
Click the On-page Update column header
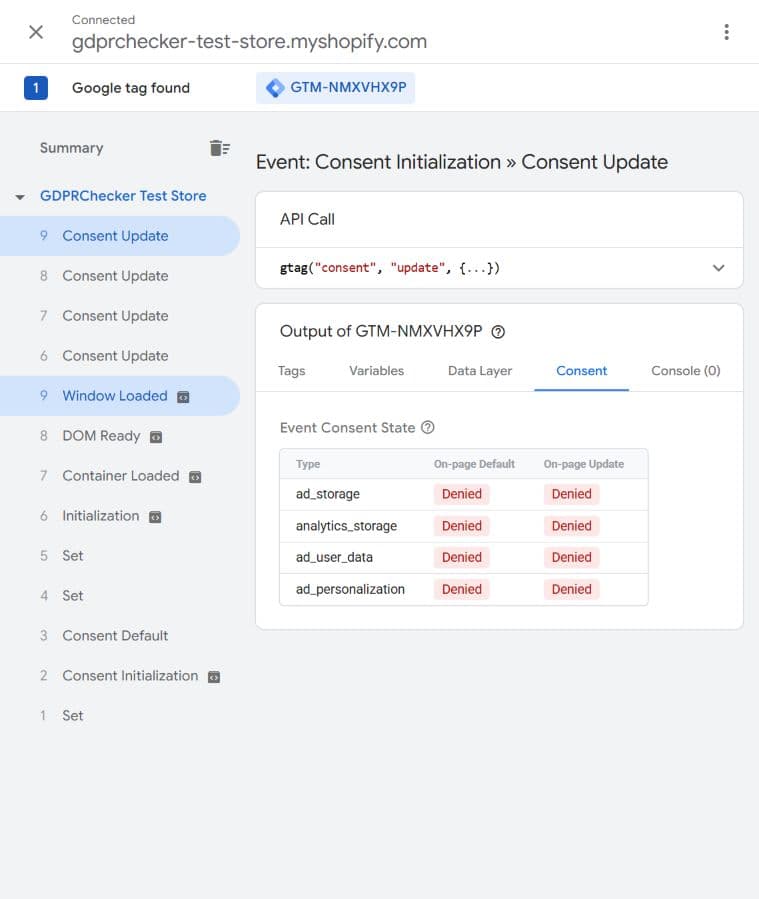(x=584, y=464)
